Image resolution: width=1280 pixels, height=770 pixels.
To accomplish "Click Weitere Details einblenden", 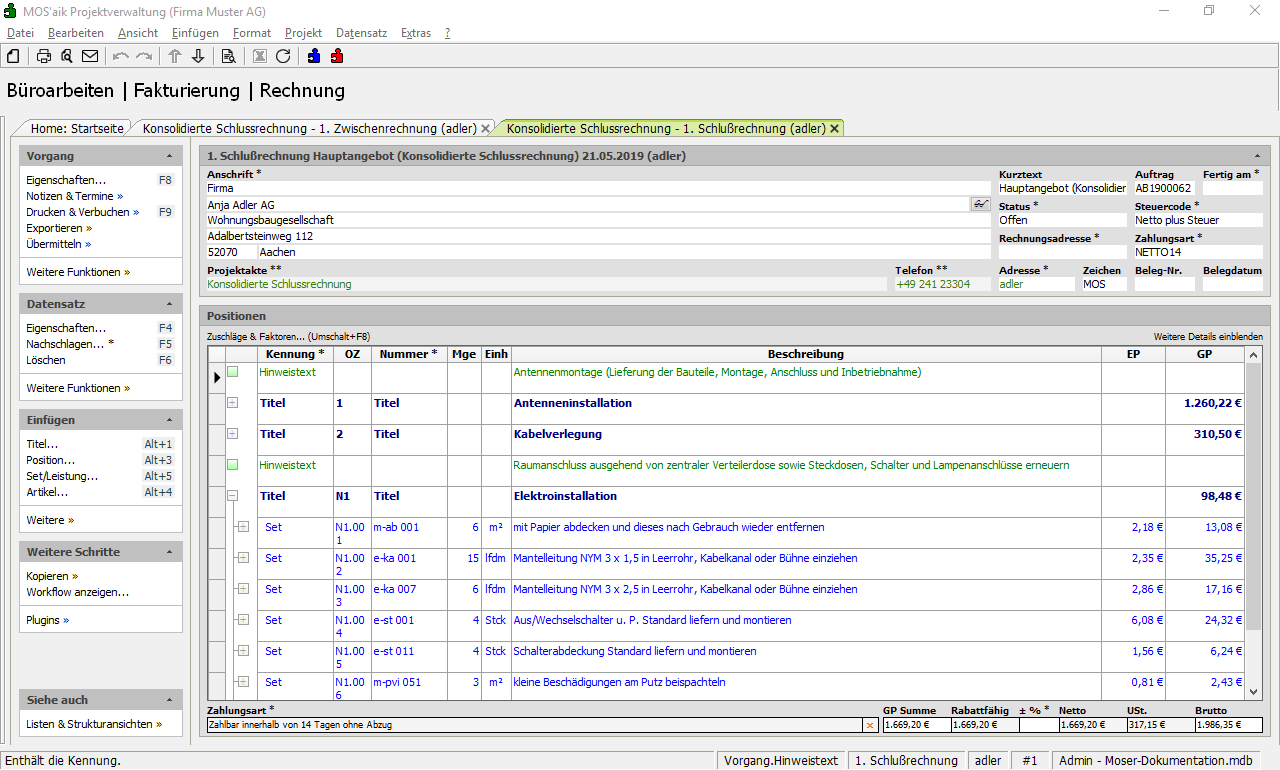I will tap(1207, 337).
